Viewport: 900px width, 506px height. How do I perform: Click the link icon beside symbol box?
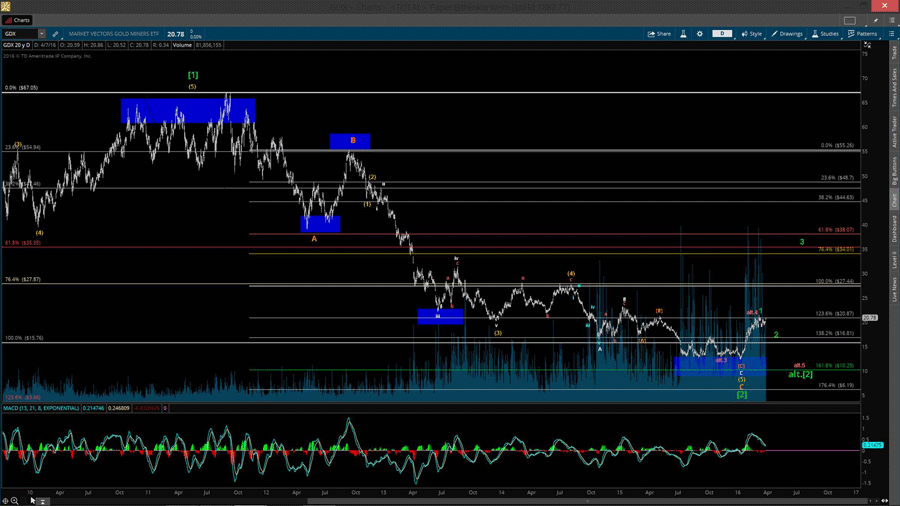point(56,34)
